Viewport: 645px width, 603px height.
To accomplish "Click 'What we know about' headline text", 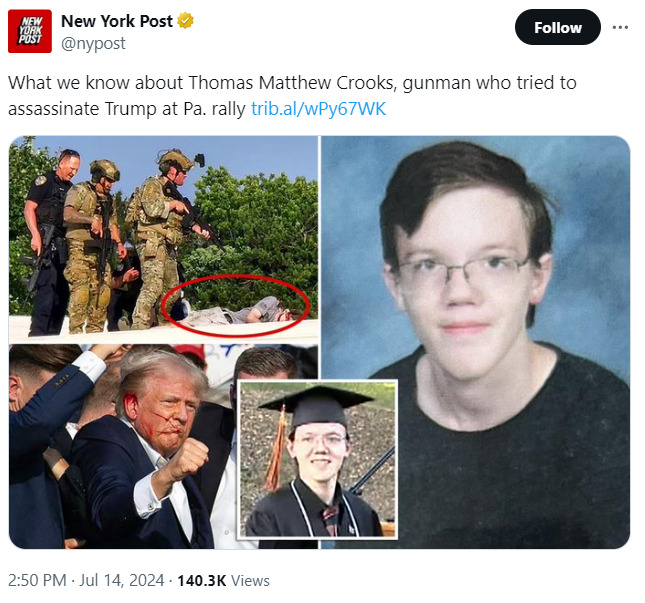I will [x=95, y=83].
